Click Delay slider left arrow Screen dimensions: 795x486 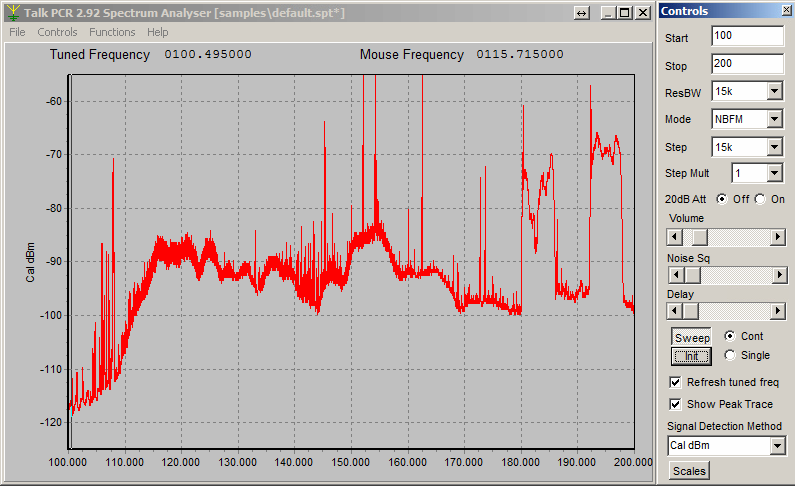(674, 311)
